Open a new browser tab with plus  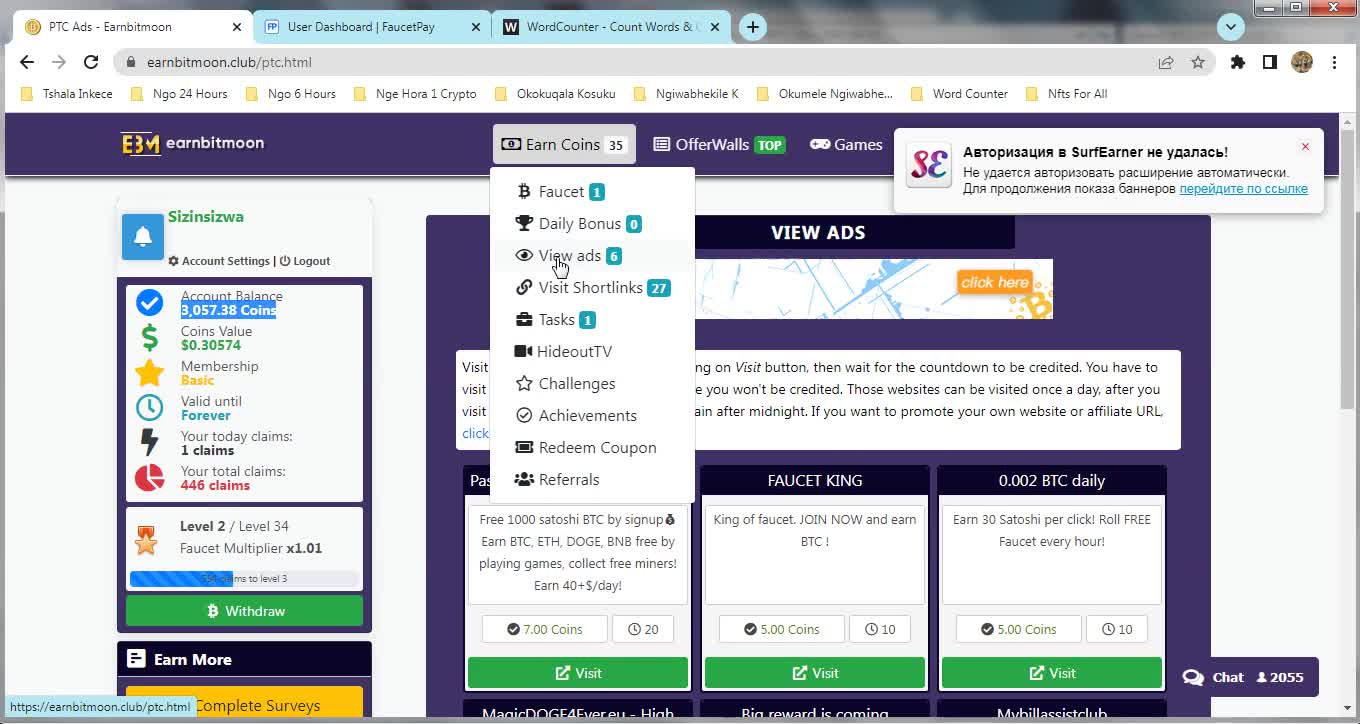[x=753, y=27]
